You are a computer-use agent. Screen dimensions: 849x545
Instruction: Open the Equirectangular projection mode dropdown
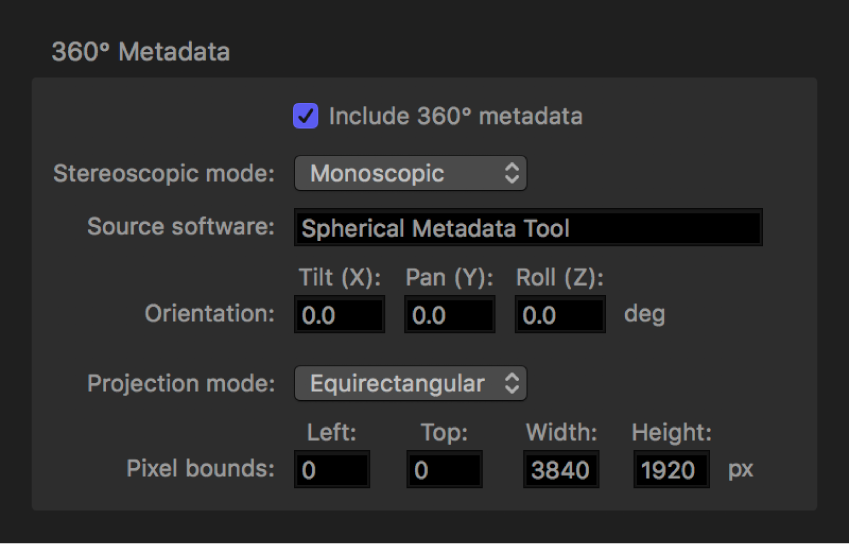410,383
